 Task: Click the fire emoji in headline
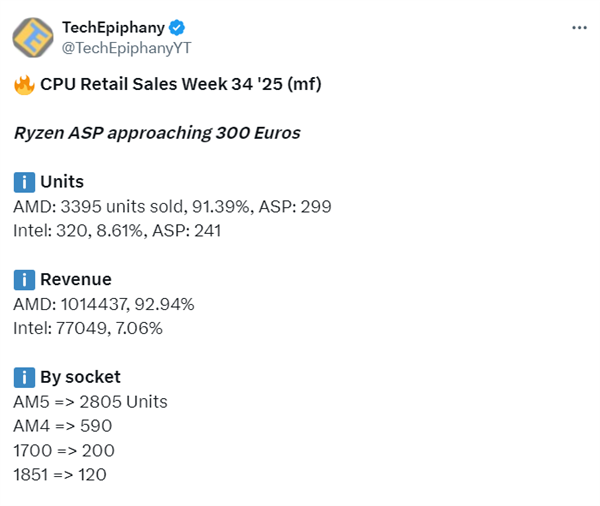pyautogui.click(x=24, y=85)
